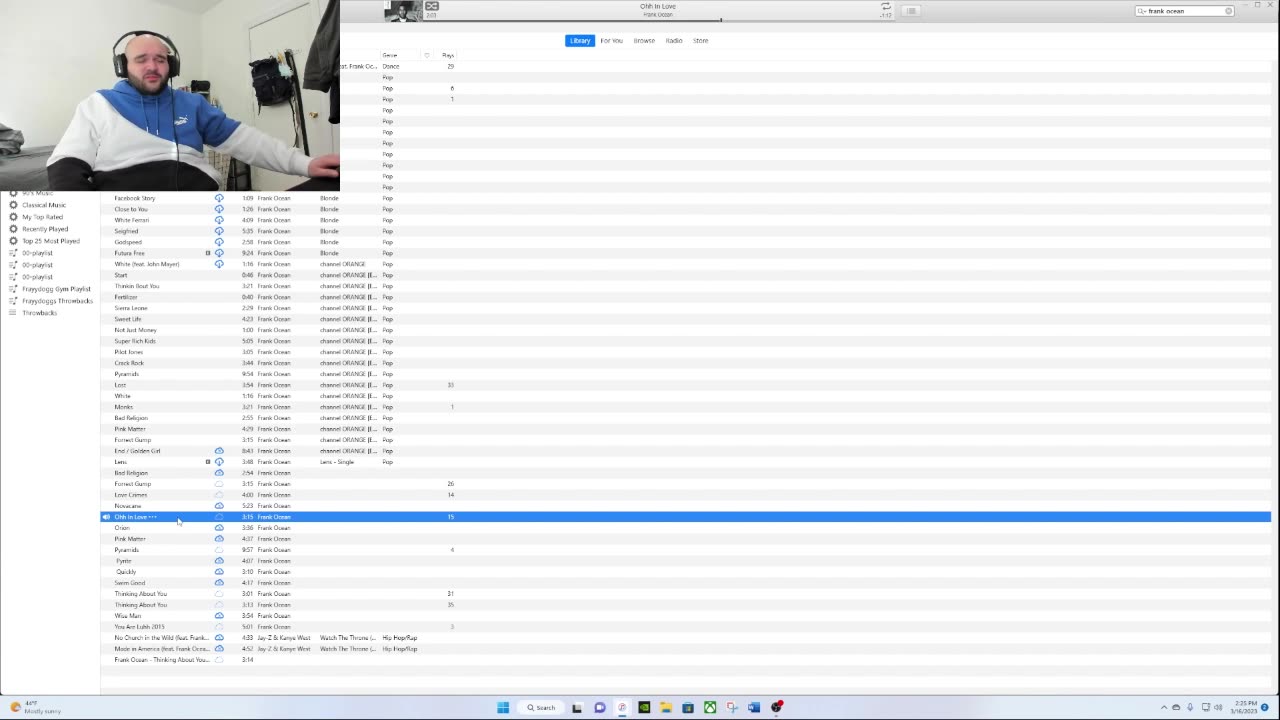
Task: Toggle repeat in the now playing bar
Action: [x=885, y=6]
